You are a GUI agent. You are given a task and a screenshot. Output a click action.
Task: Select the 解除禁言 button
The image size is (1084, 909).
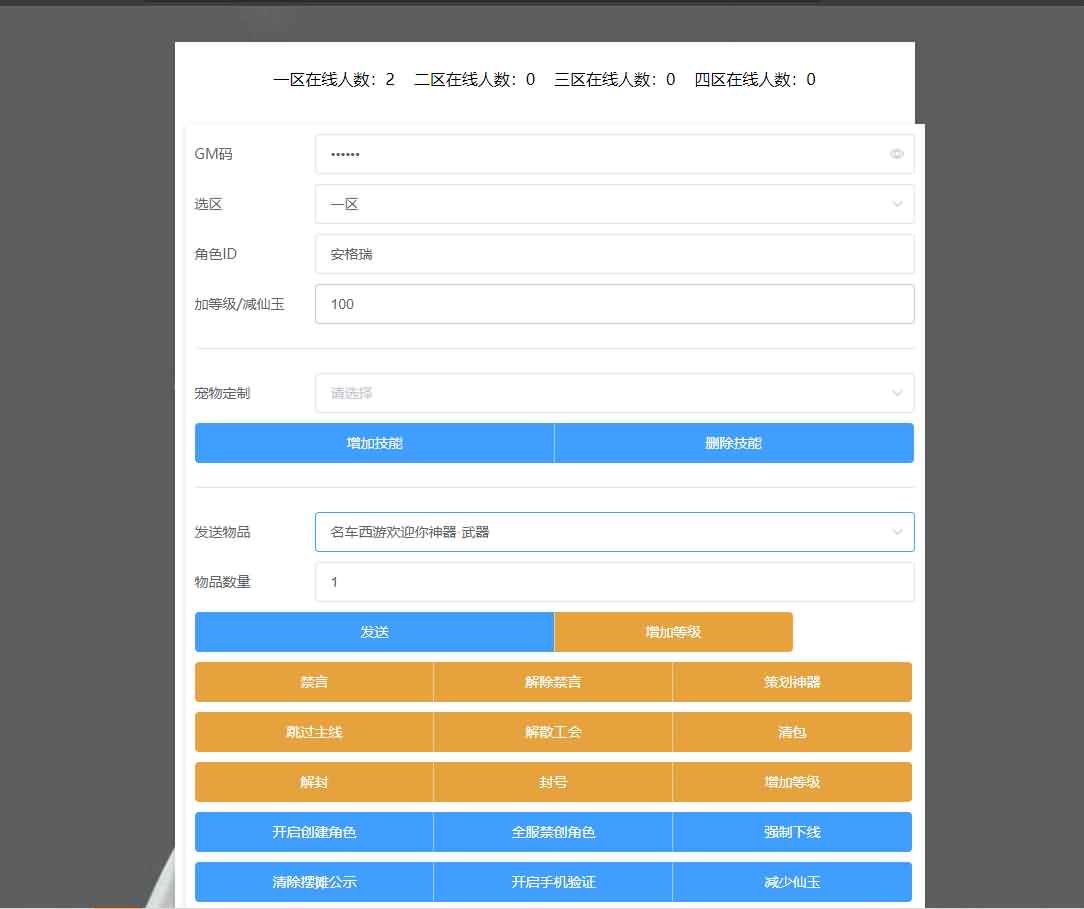(x=553, y=682)
